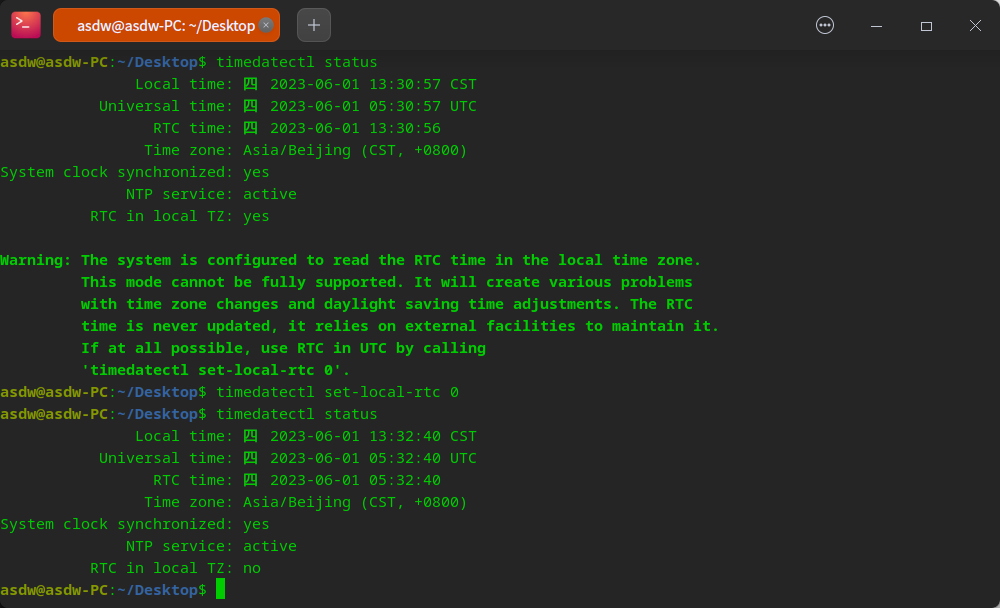Click the green cursor block at the prompt
1000x608 pixels.
tap(220, 590)
